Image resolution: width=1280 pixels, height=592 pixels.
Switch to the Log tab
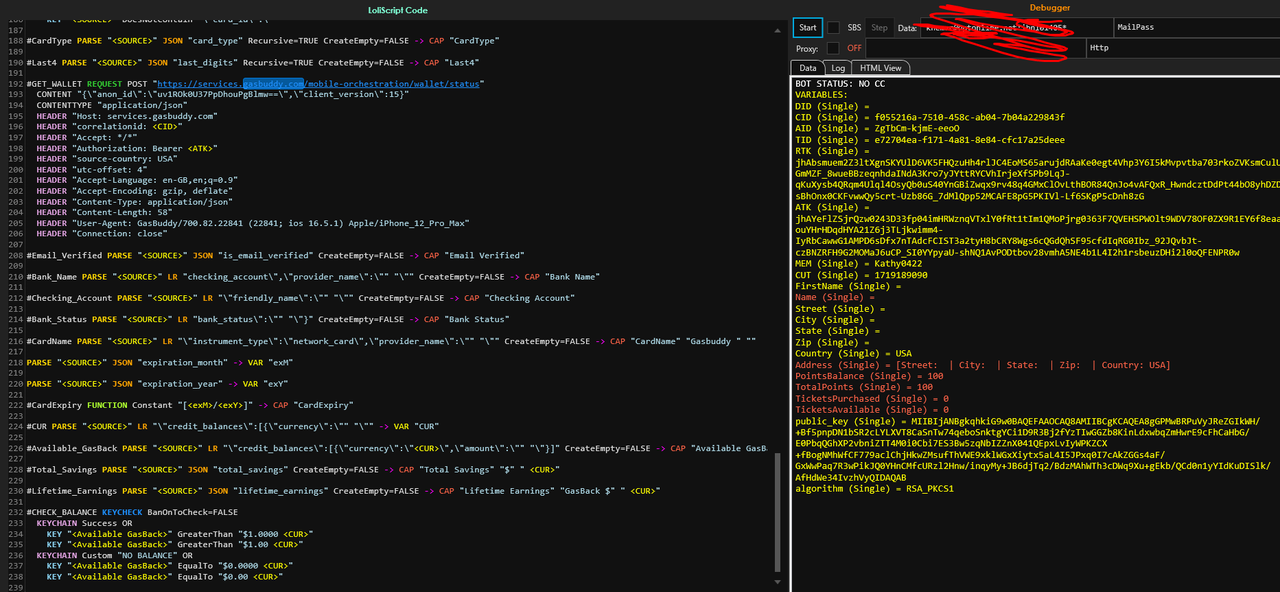(838, 68)
